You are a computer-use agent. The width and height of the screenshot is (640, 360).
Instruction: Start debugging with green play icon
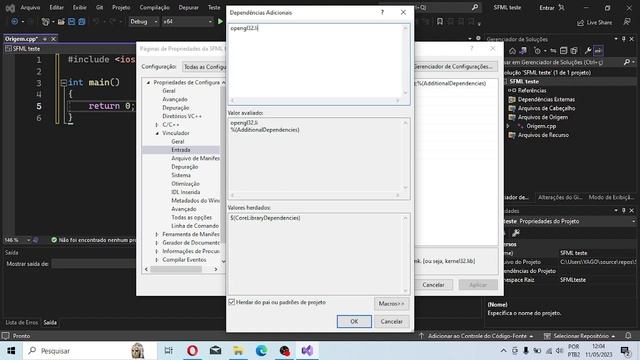[x=220, y=21]
